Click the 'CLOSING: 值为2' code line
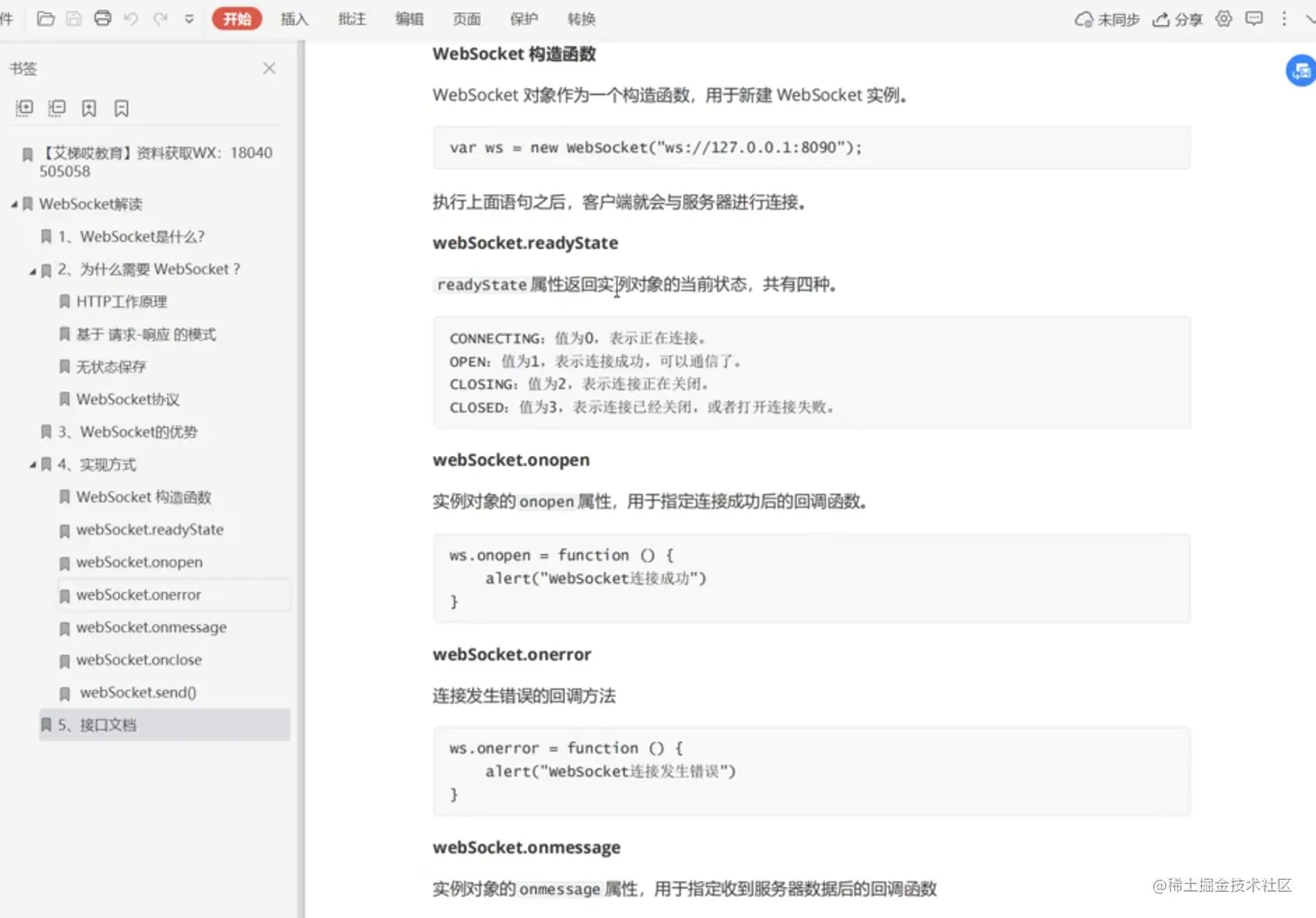Screen dimensions: 1316x918 click(x=580, y=384)
